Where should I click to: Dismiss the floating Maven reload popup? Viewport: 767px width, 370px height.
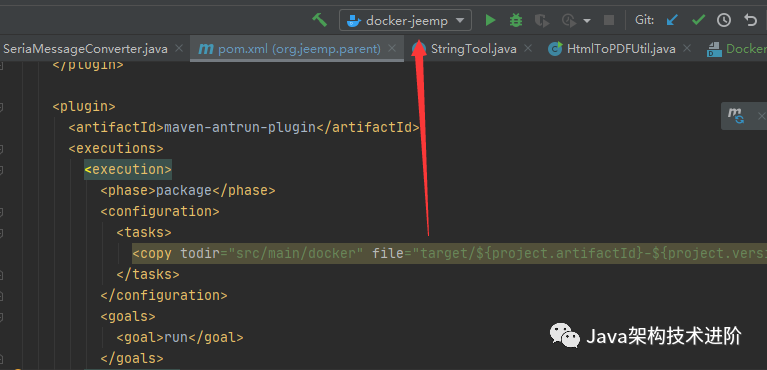[761, 116]
